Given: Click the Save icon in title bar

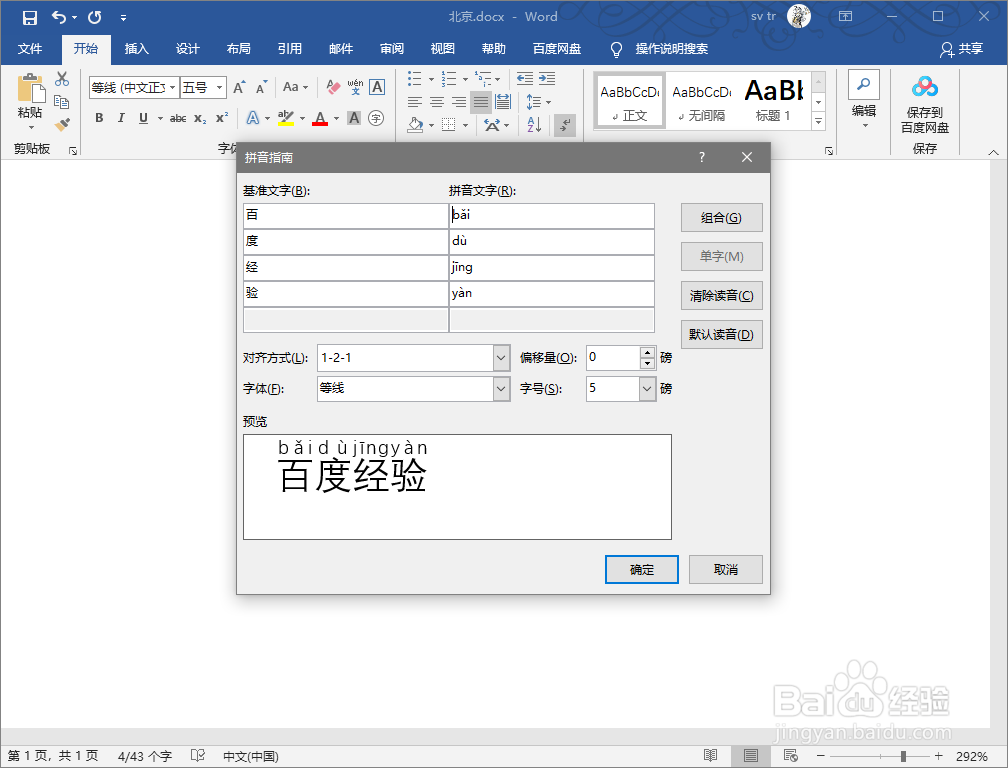Looking at the screenshot, I should click(x=30, y=17).
